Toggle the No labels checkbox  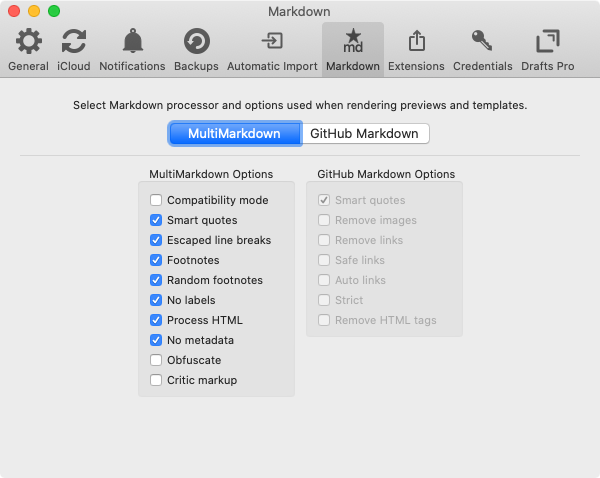click(x=156, y=300)
